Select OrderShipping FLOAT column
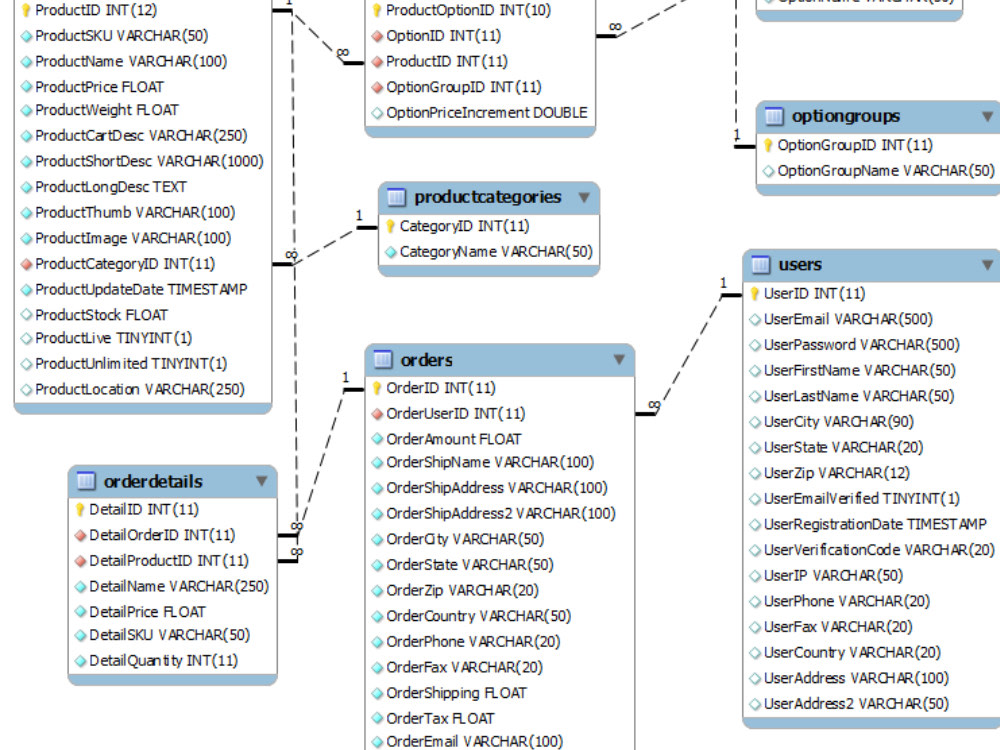The width and height of the screenshot is (1000, 750). (457, 693)
